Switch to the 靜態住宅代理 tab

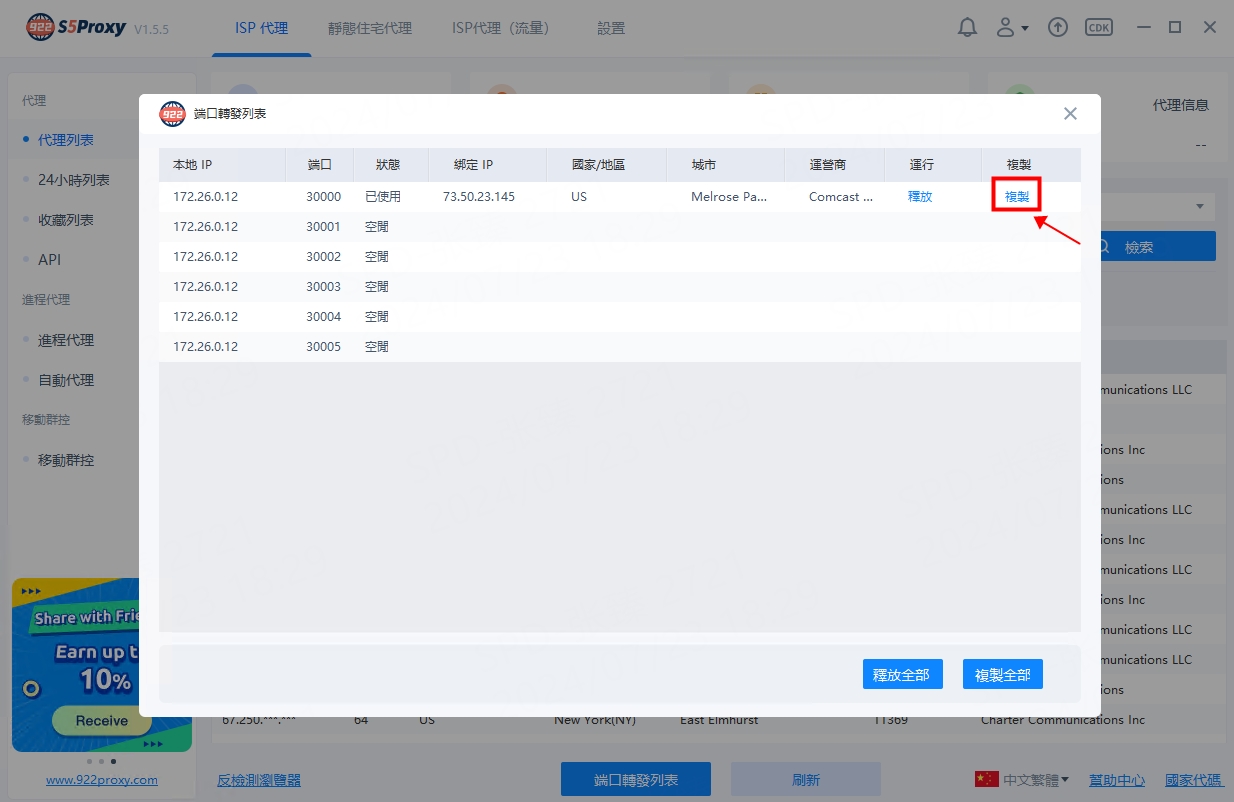(369, 28)
